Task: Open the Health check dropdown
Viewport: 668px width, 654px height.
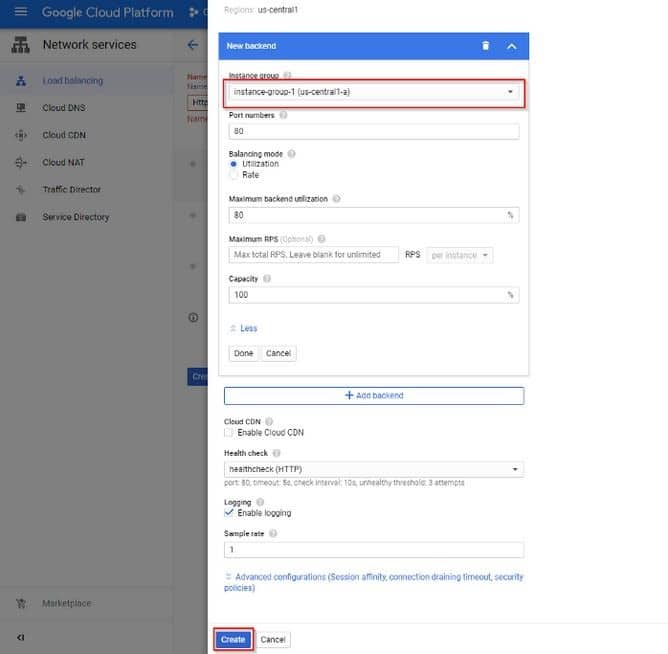Action: pyautogui.click(x=374, y=469)
